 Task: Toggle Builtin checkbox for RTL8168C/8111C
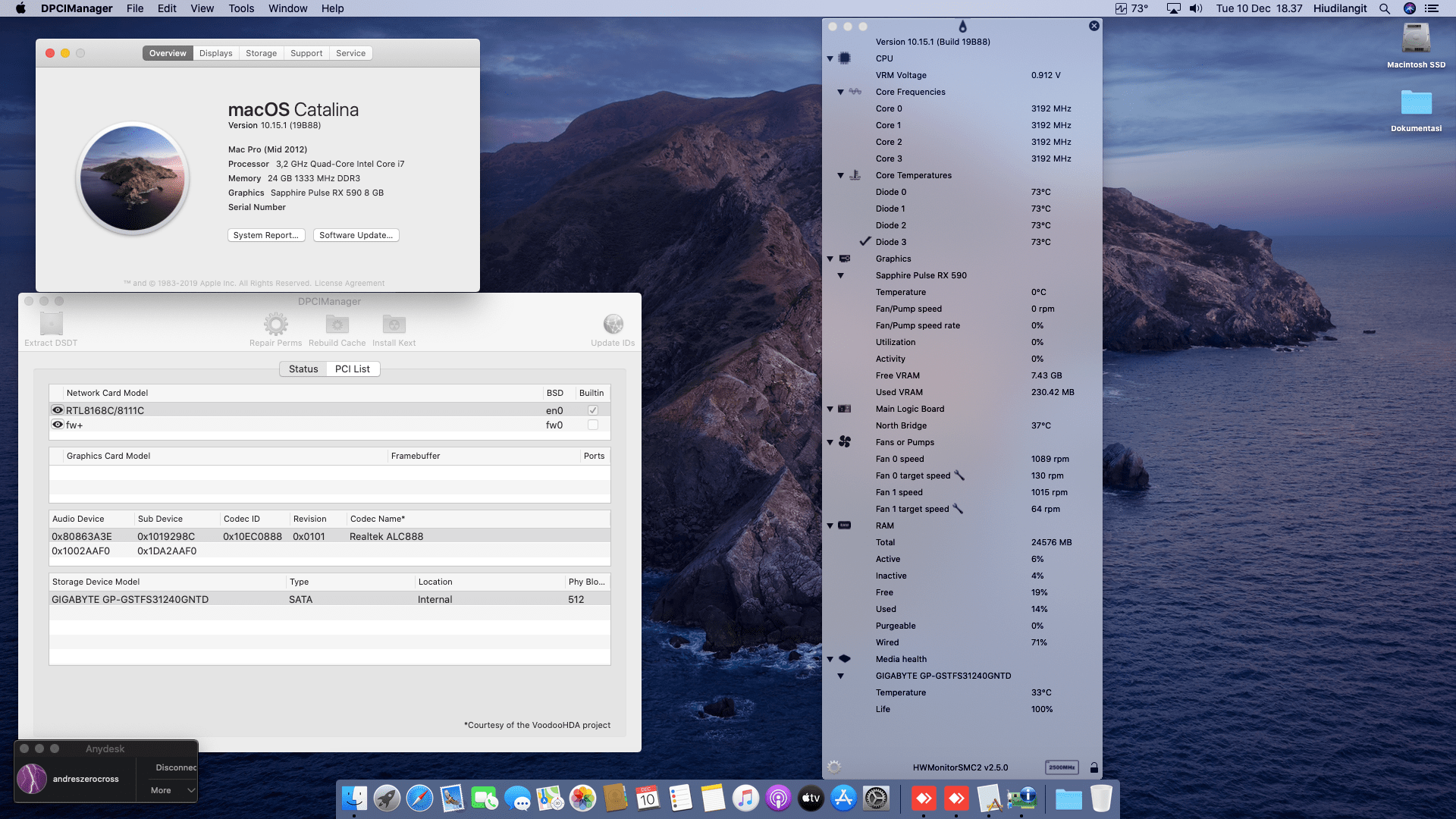[592, 410]
